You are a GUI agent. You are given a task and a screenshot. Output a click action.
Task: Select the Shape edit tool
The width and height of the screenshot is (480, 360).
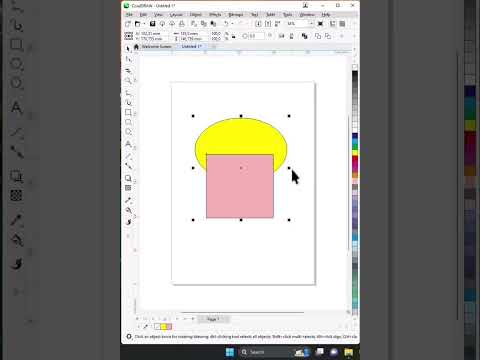point(128,59)
